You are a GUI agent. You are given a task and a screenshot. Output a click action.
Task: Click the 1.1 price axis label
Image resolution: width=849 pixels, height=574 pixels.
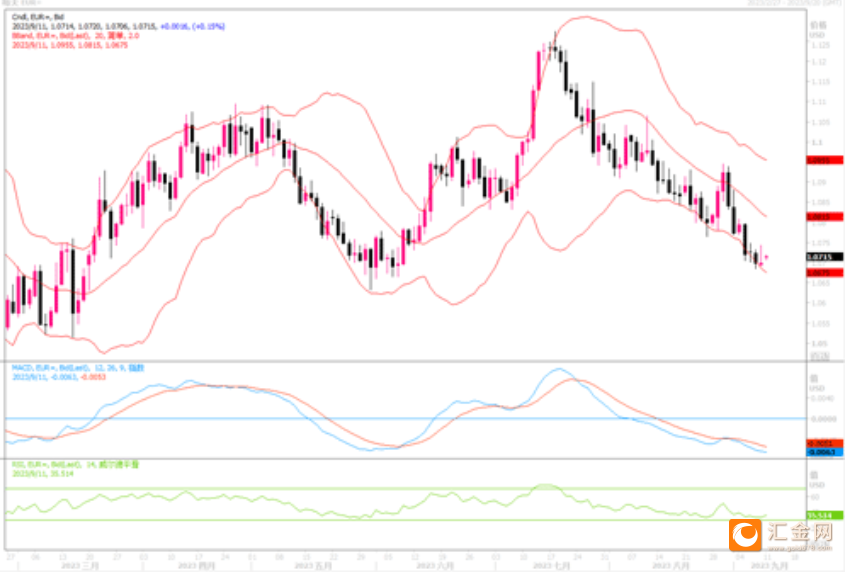click(x=816, y=142)
